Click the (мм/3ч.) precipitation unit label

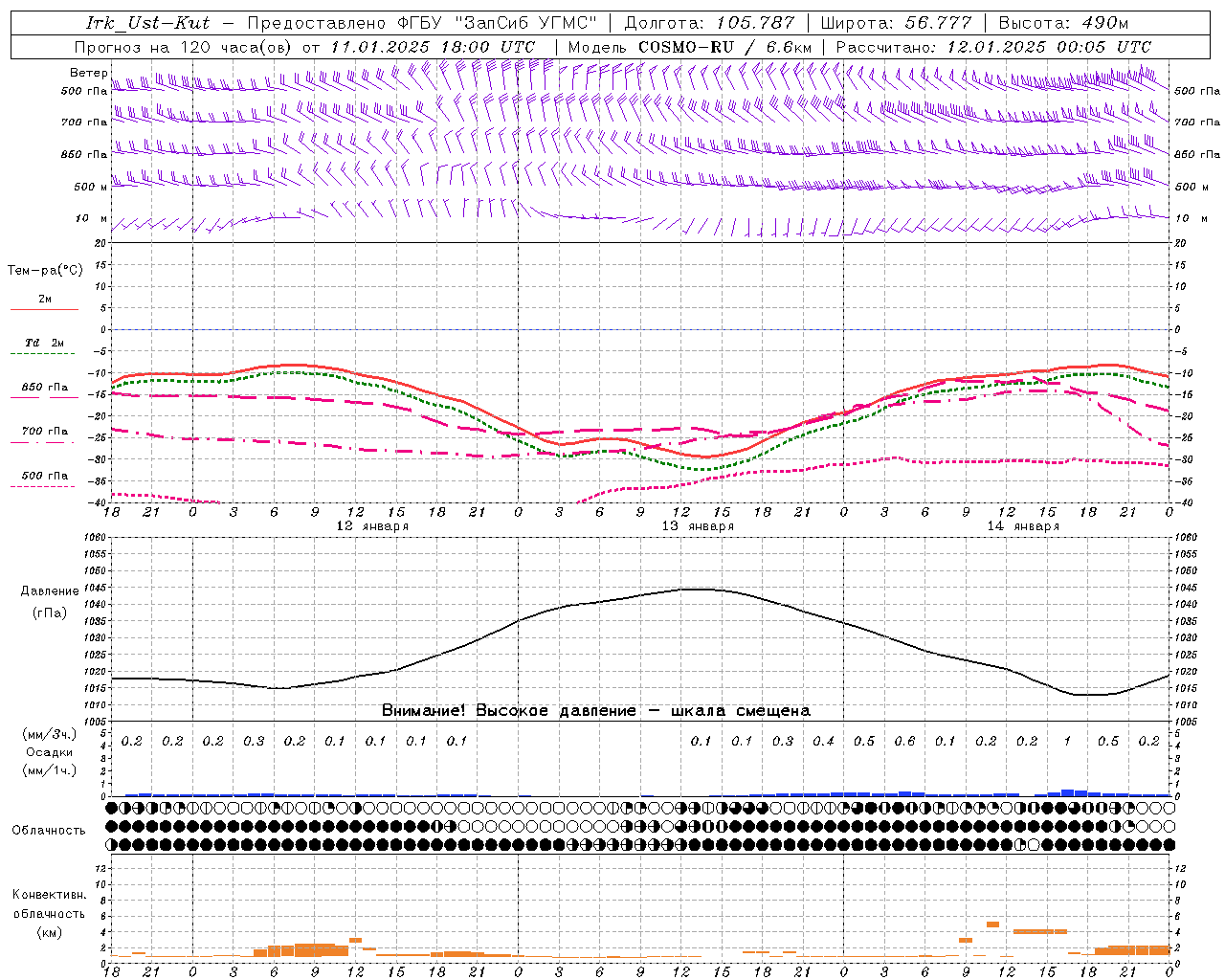(x=50, y=734)
